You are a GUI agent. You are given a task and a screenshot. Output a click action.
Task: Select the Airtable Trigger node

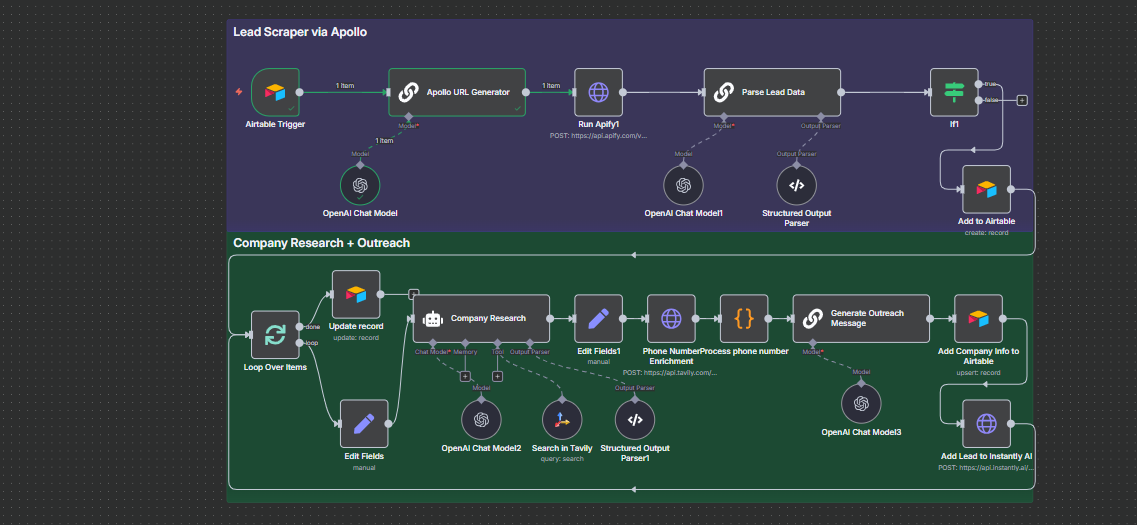276,92
